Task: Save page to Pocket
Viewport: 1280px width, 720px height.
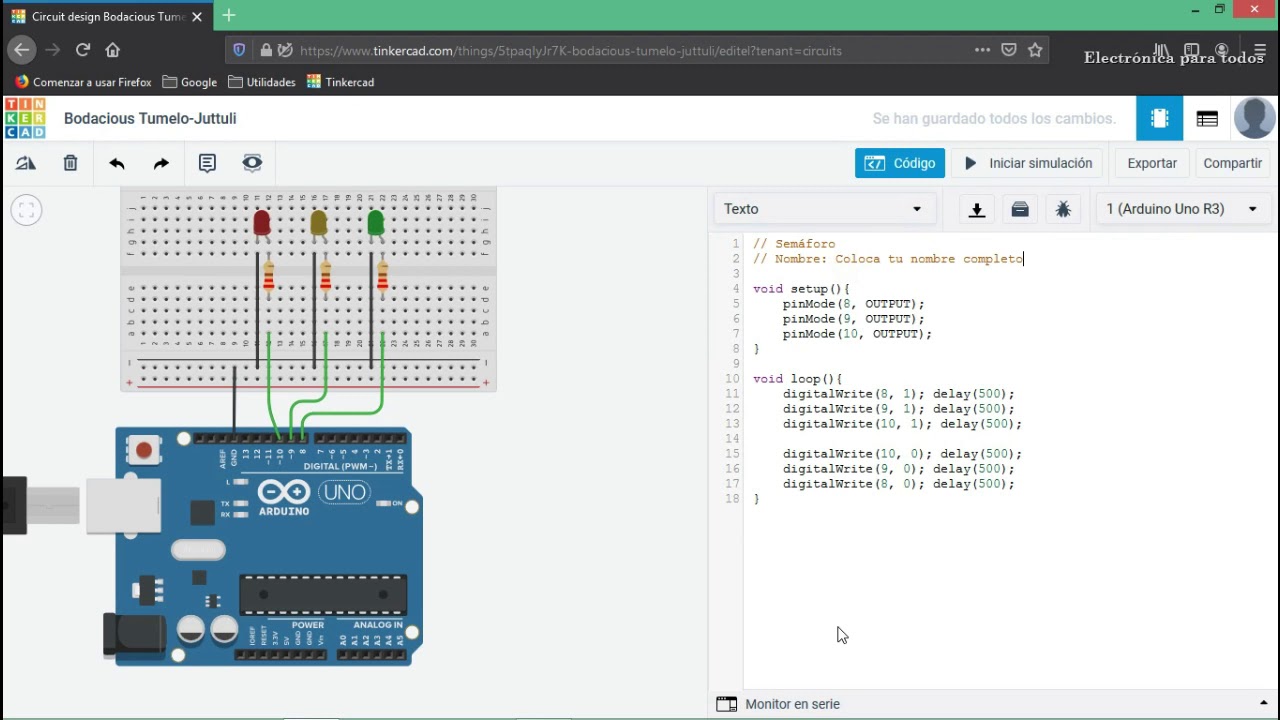Action: pos(1009,50)
